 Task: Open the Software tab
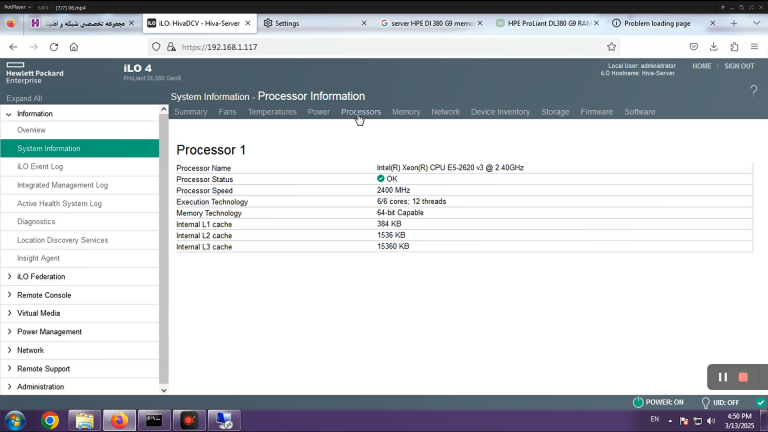tap(640, 112)
